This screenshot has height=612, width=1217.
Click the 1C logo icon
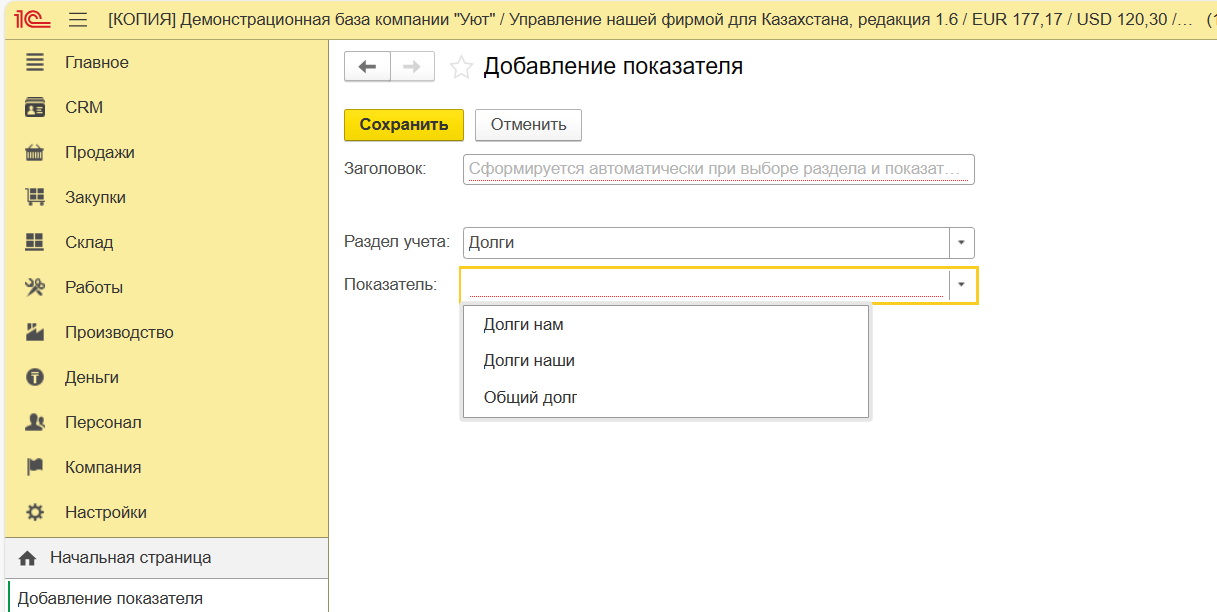(x=33, y=20)
